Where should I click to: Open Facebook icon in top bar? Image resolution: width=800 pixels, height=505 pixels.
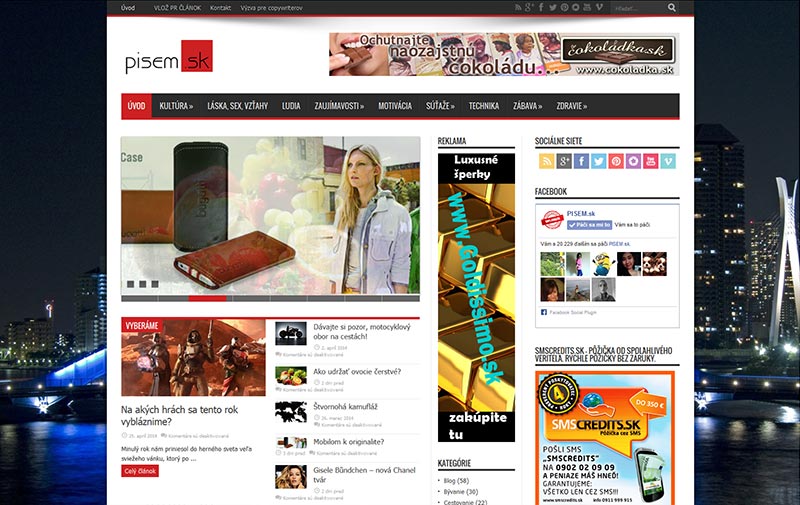point(541,8)
